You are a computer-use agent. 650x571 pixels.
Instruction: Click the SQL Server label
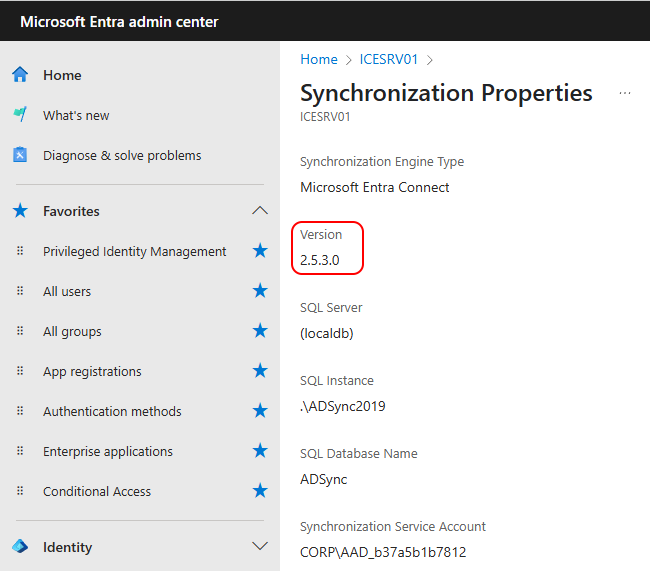tap(331, 307)
